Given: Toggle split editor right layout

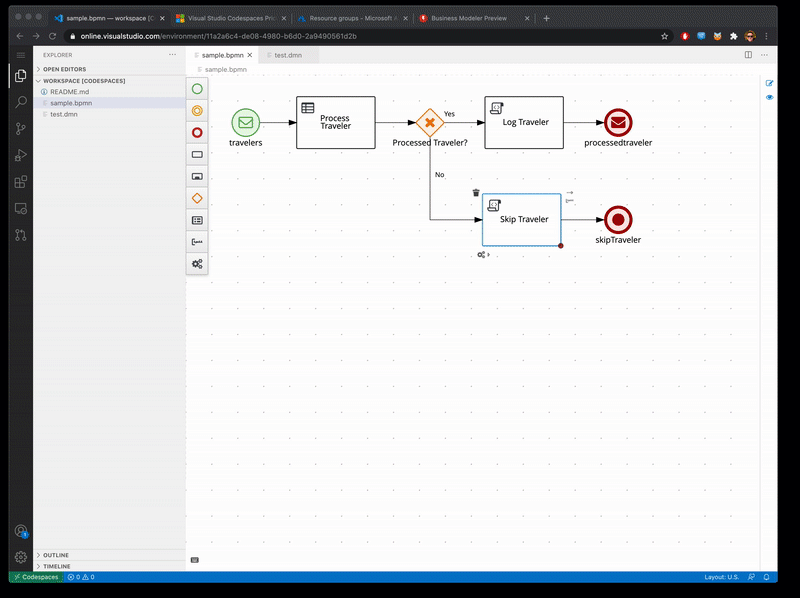Looking at the screenshot, I should 748,55.
